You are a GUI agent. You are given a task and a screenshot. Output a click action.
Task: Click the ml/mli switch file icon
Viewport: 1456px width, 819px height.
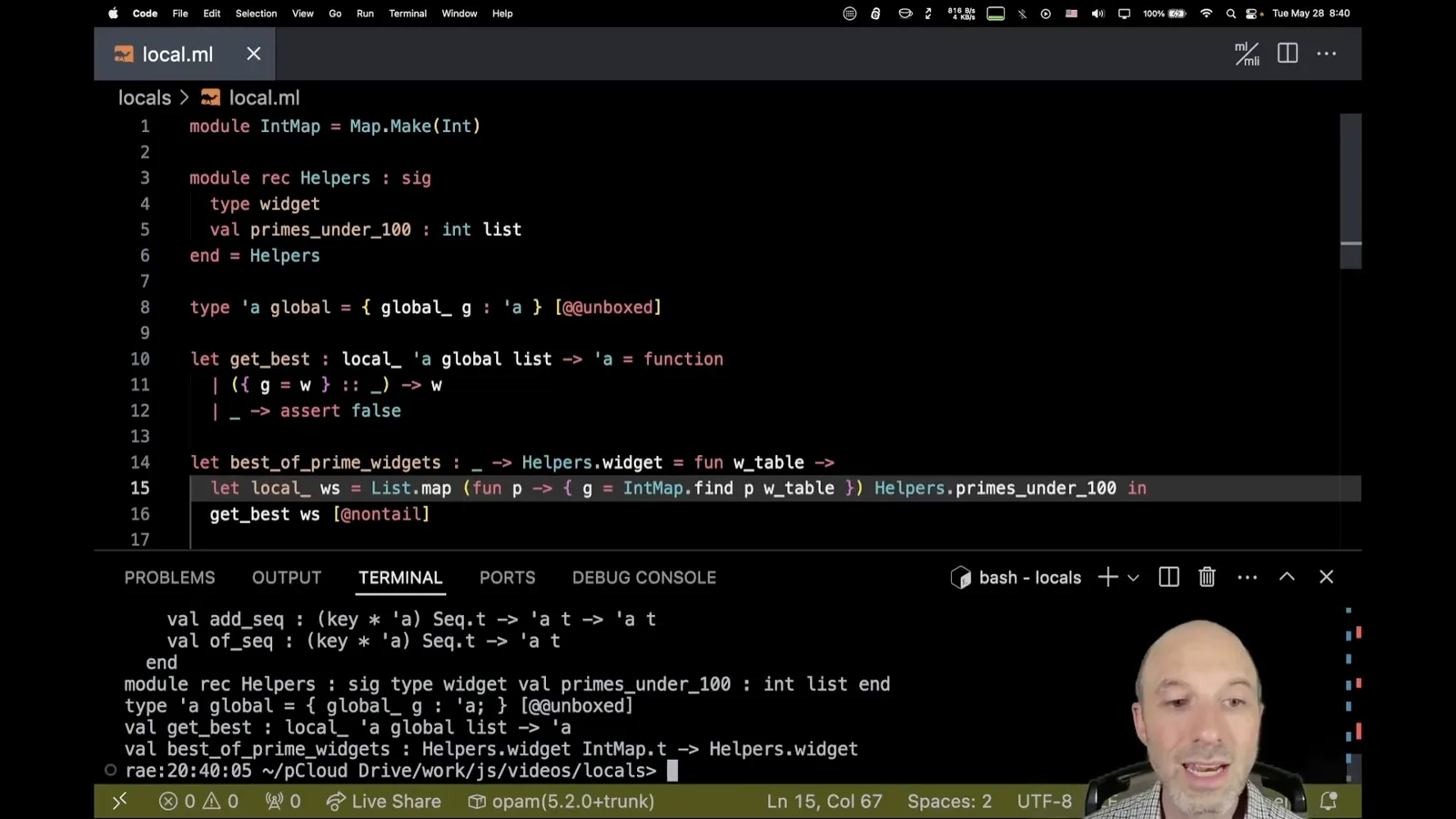pyautogui.click(x=1247, y=54)
